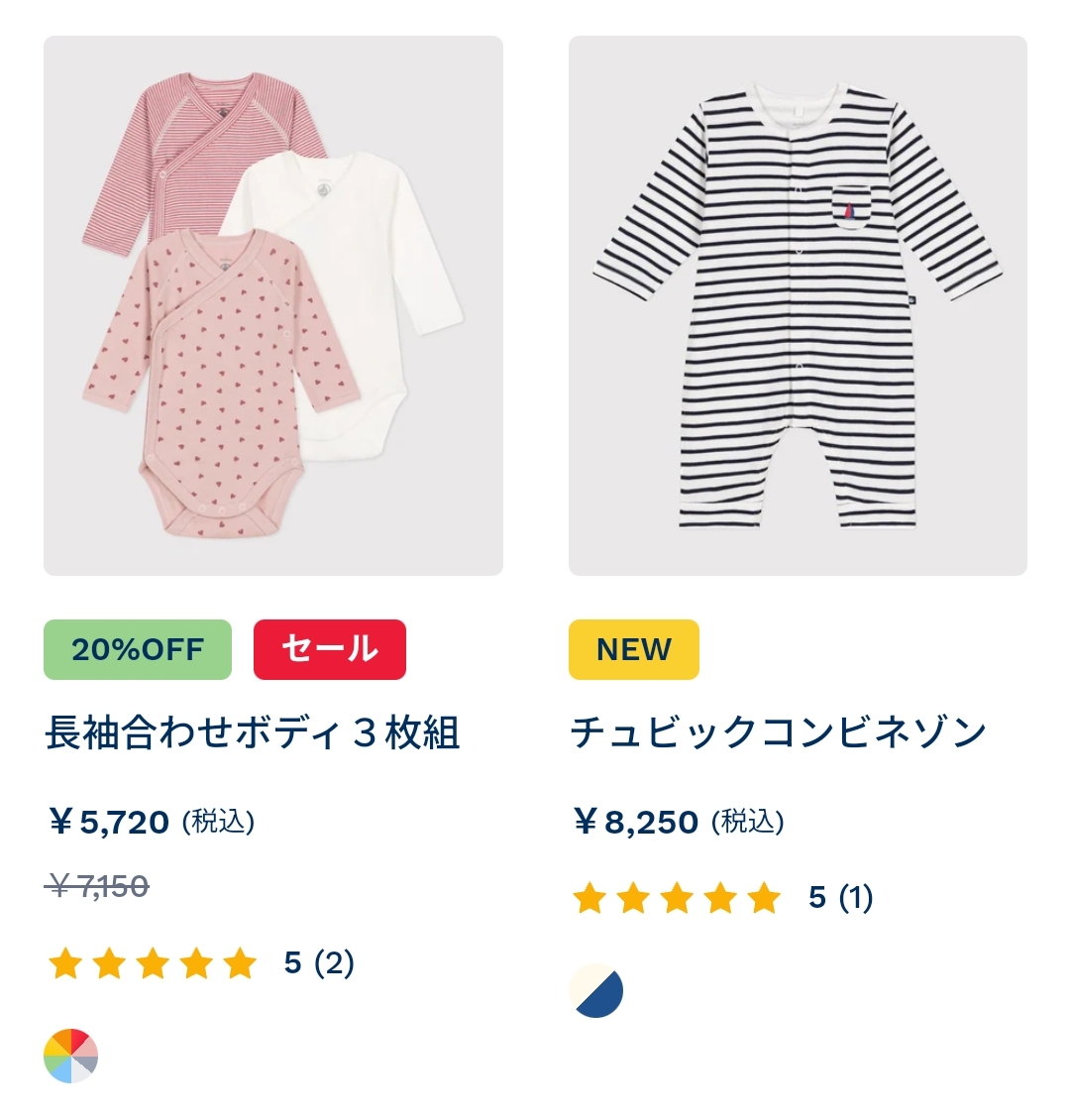This screenshot has width=1070, height=1120.
Task: Click the ¥8,250 price of the jumpsuit
Action: coord(635,822)
